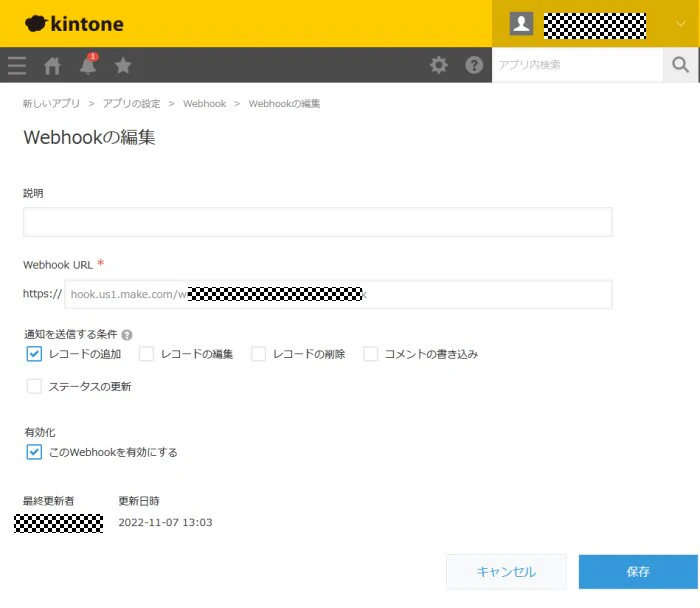700x608 pixels.
Task: Click help icon next to 通知を送信する条件
Action: tap(127, 335)
